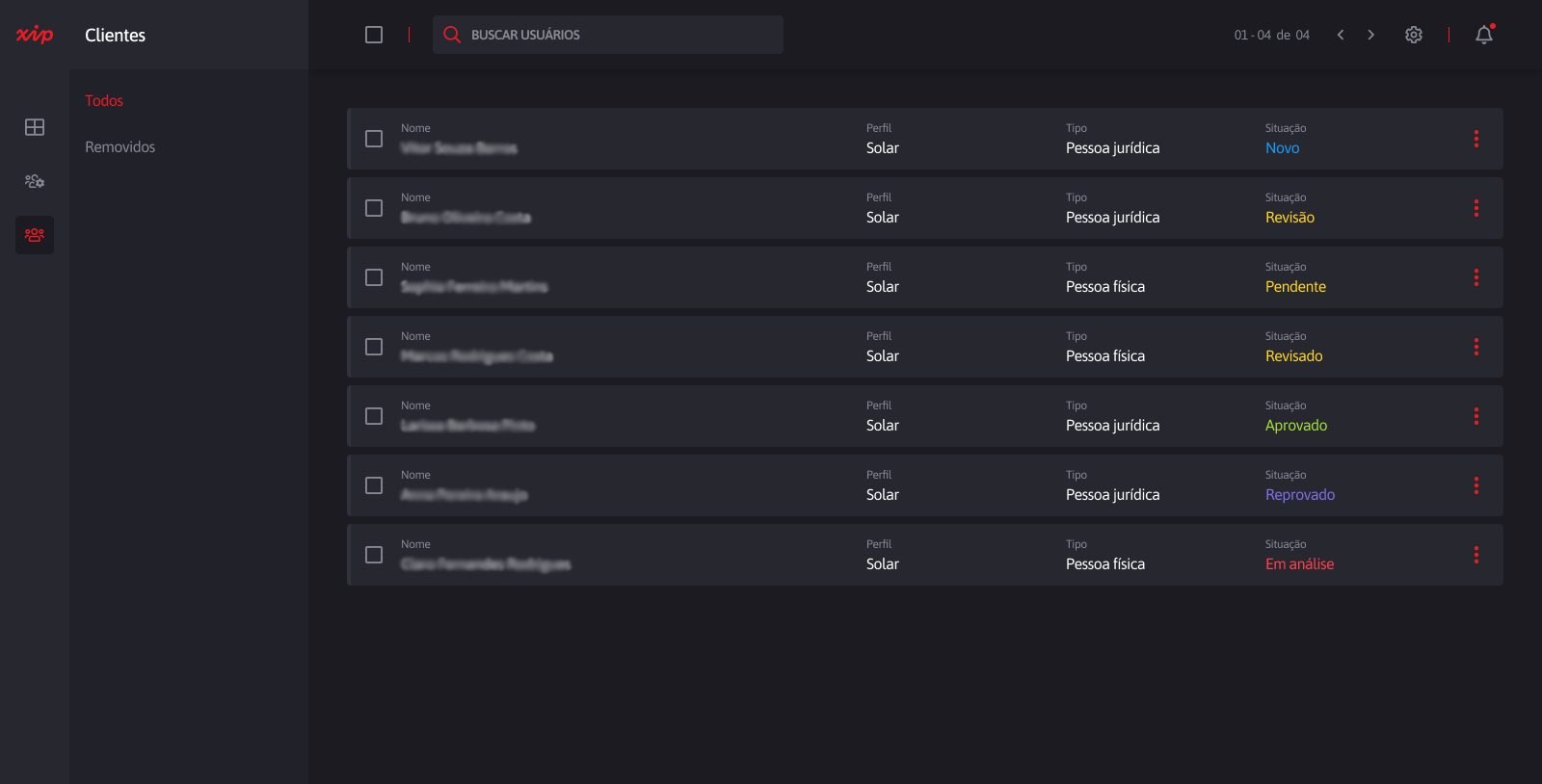Select the Todos filter tab
Screen dimensions: 1542x784
click(x=104, y=100)
